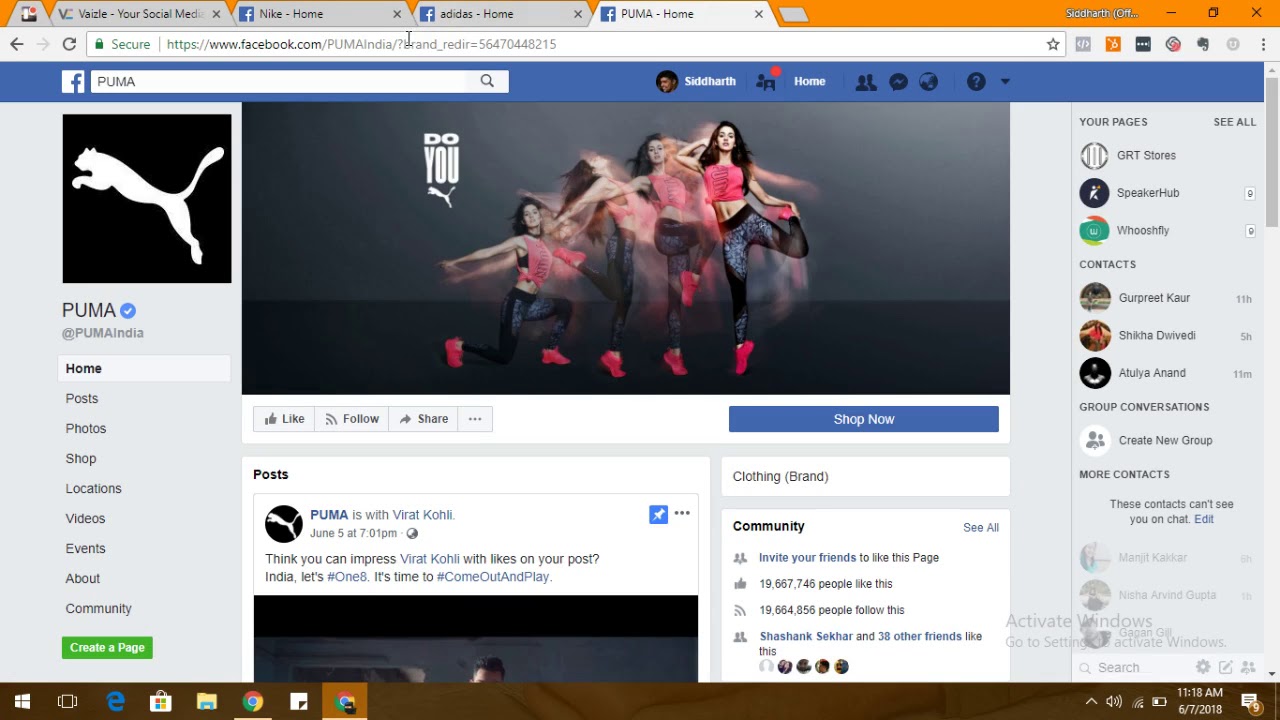Viewport: 1280px width, 720px height.
Task: Open File Explorer from taskbar
Action: [206, 702]
